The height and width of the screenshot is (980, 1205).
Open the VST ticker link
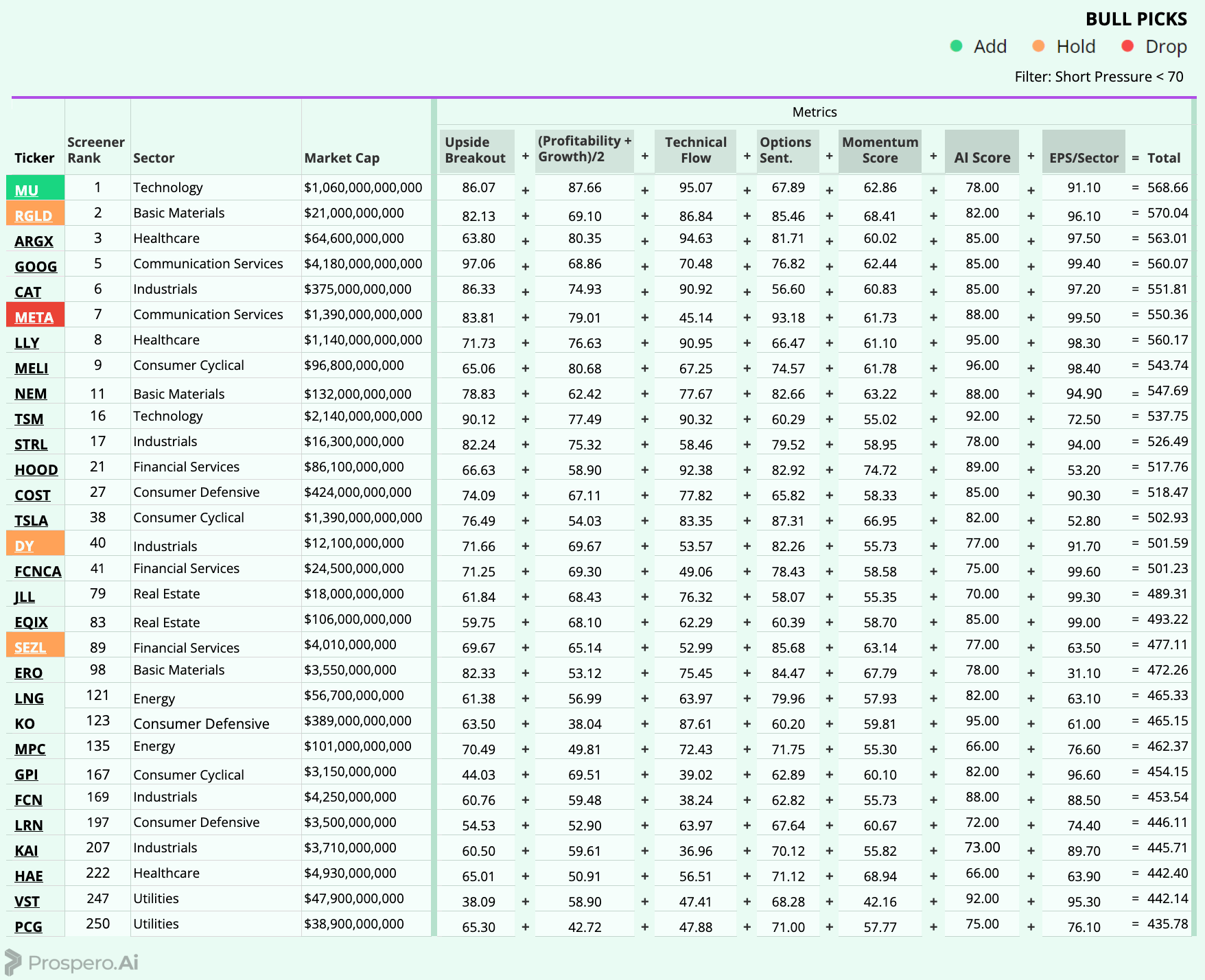click(x=27, y=901)
